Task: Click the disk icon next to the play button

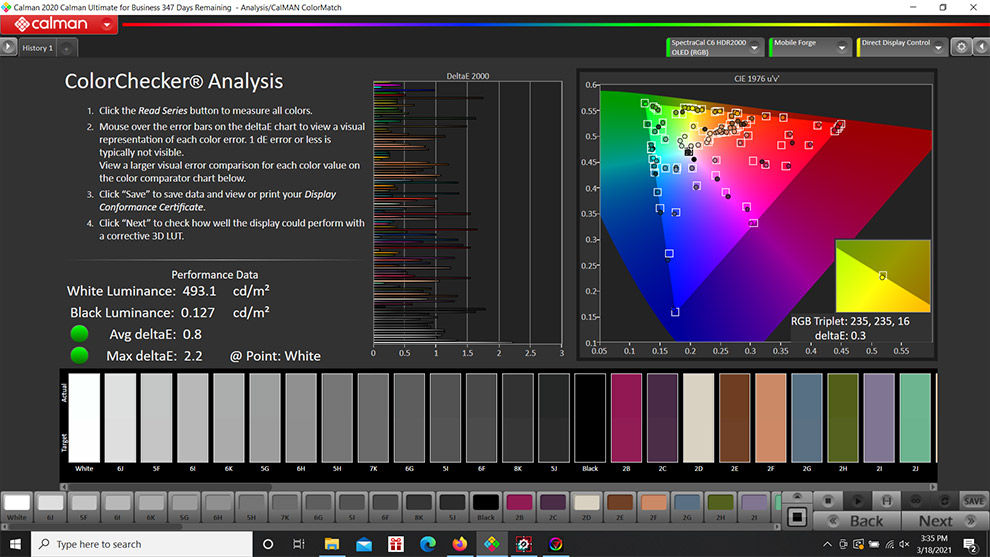Action: 886,501
